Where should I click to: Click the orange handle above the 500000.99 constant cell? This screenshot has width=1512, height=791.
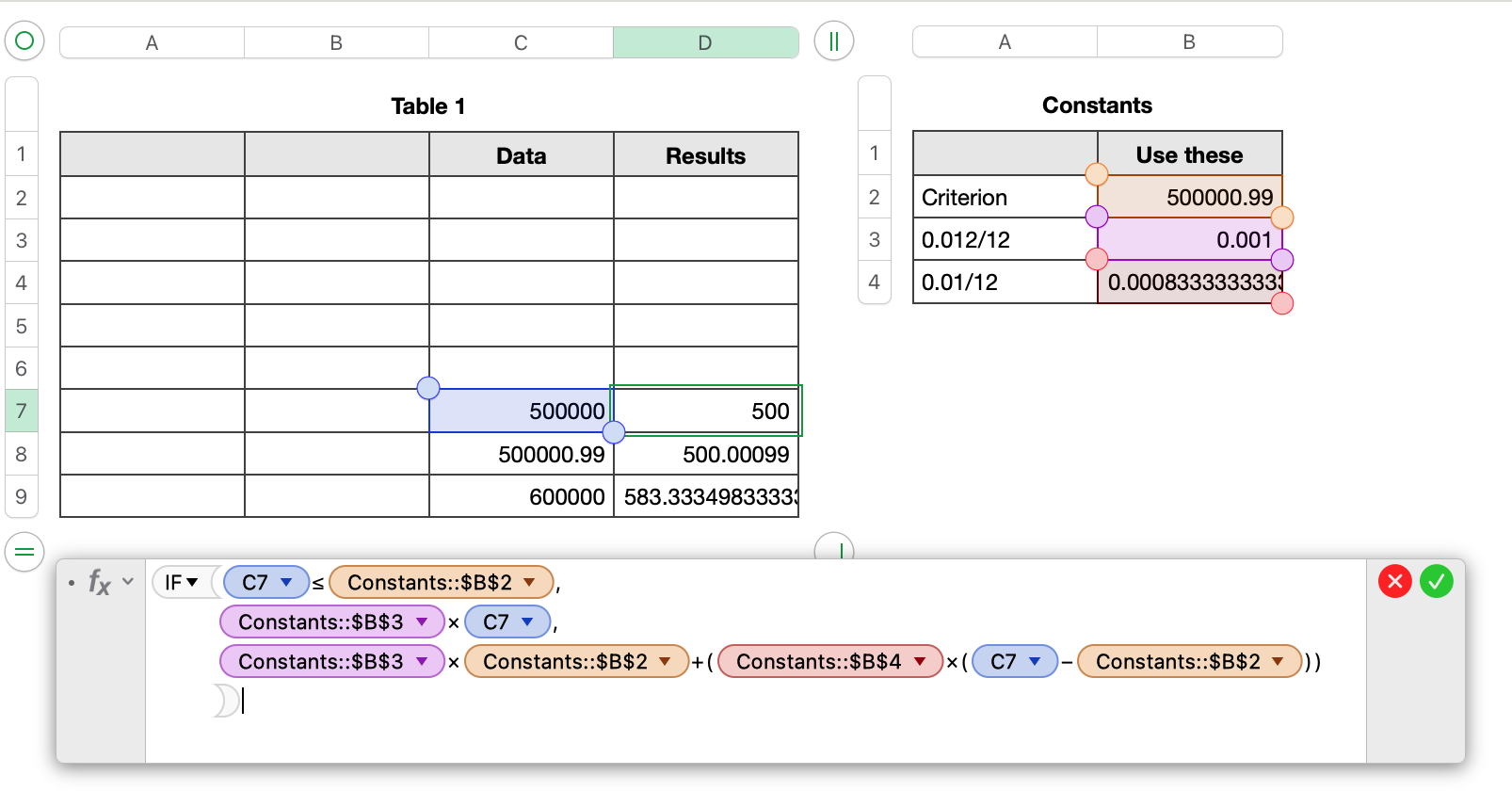(1097, 174)
